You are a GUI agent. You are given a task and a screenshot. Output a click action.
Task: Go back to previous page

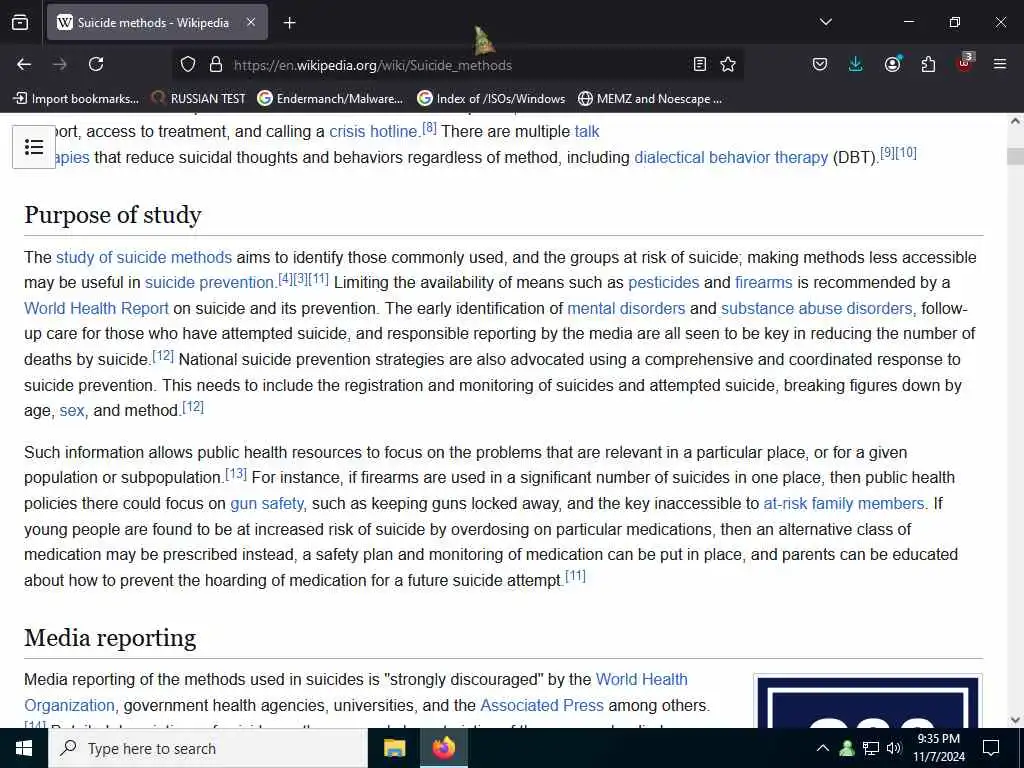(24, 64)
